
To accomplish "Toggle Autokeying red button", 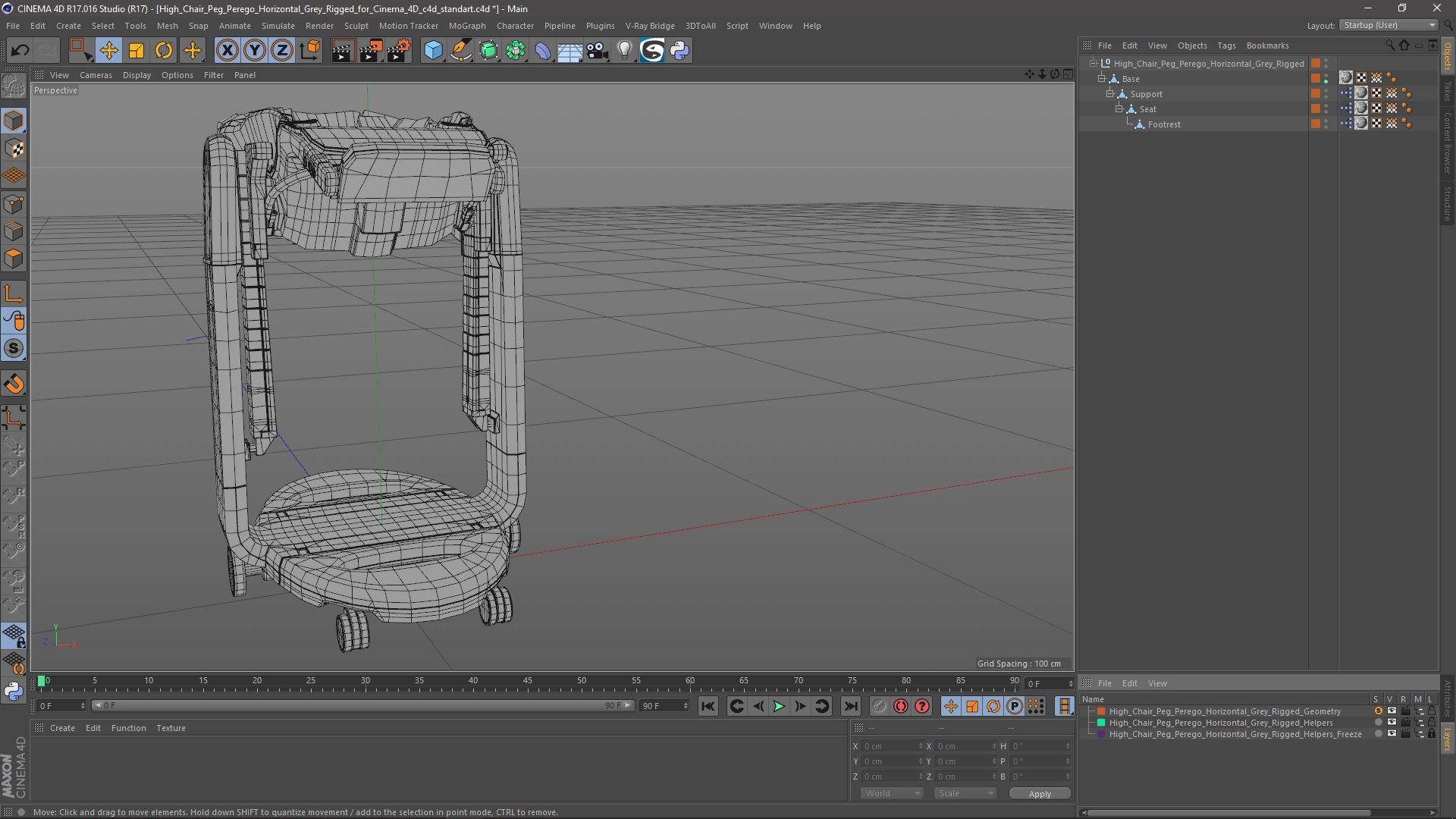I will click(x=900, y=706).
